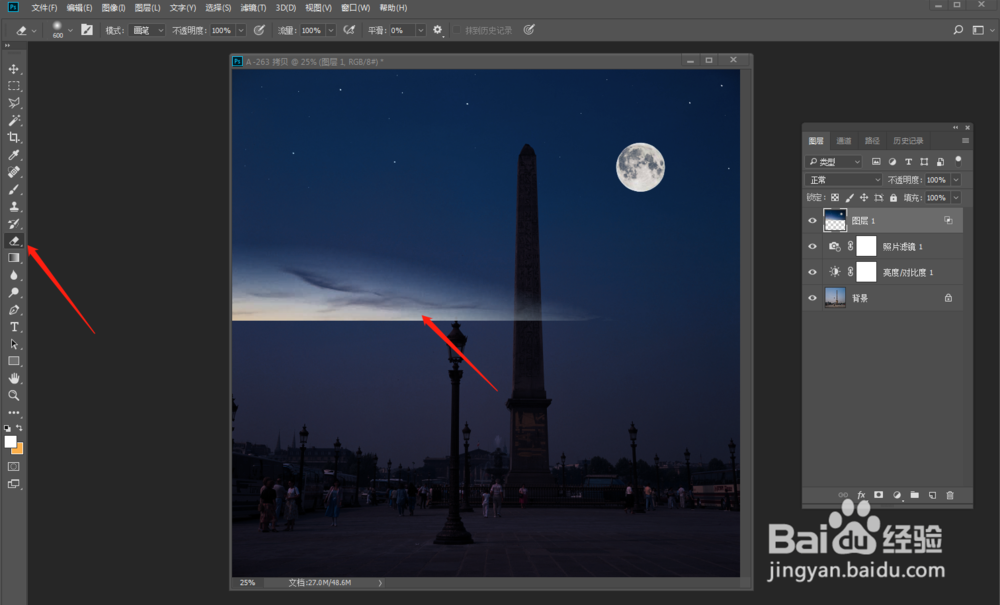Hide the 背景 layer
This screenshot has width=1000, height=605.
coord(812,298)
